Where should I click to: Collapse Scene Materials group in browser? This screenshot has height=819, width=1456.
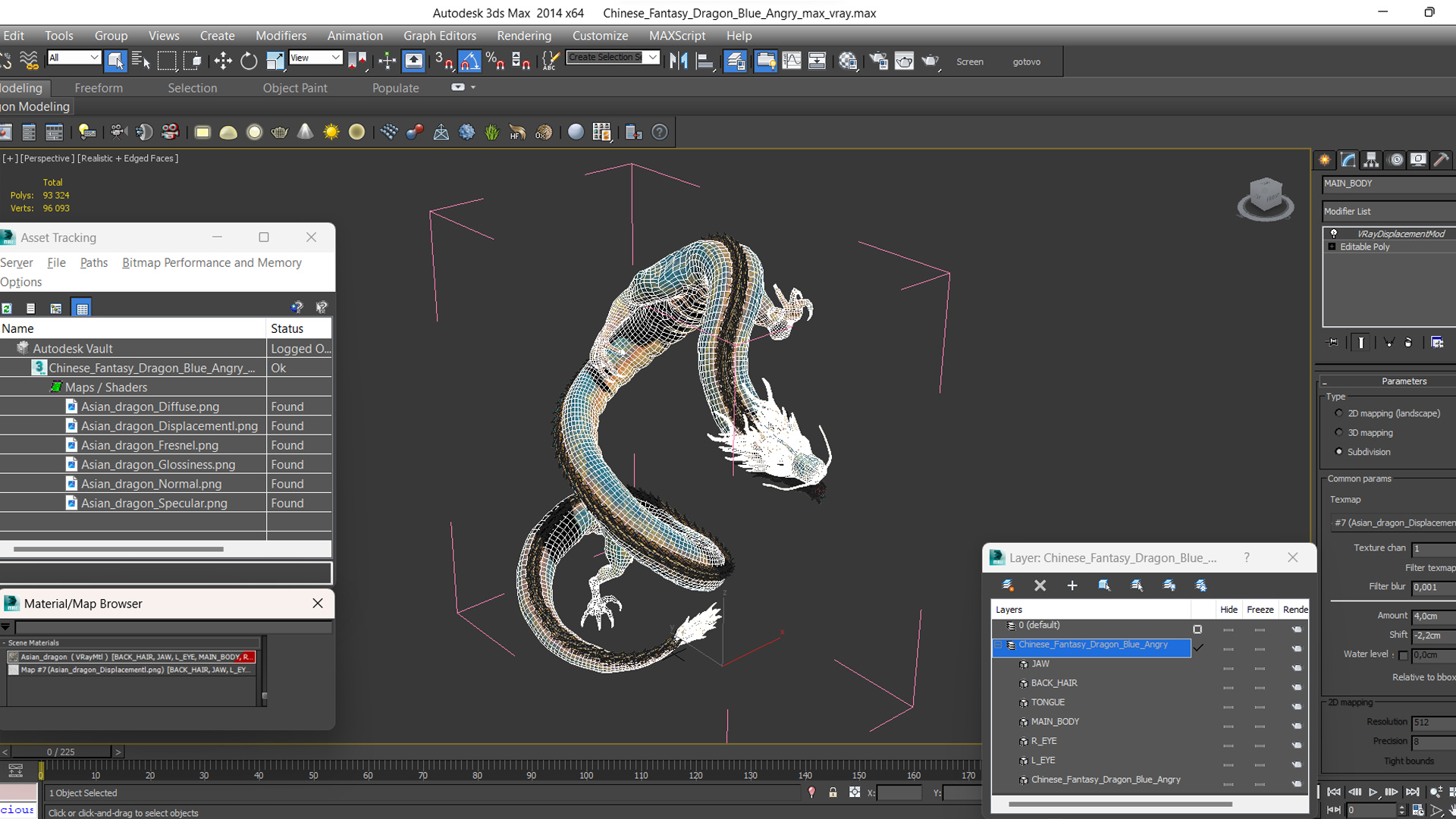pyautogui.click(x=4, y=643)
